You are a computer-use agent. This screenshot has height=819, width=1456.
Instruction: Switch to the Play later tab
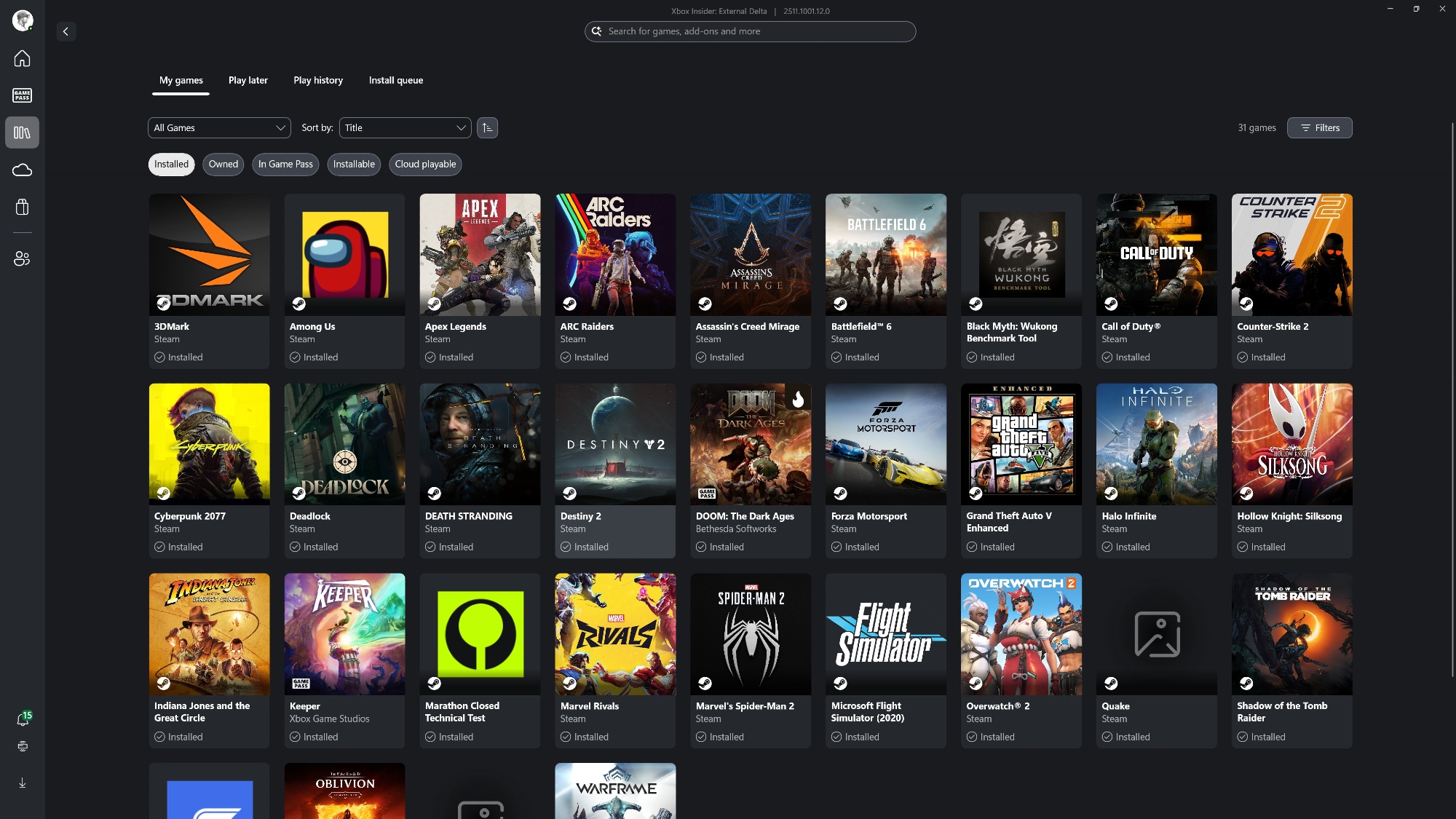coord(248,81)
